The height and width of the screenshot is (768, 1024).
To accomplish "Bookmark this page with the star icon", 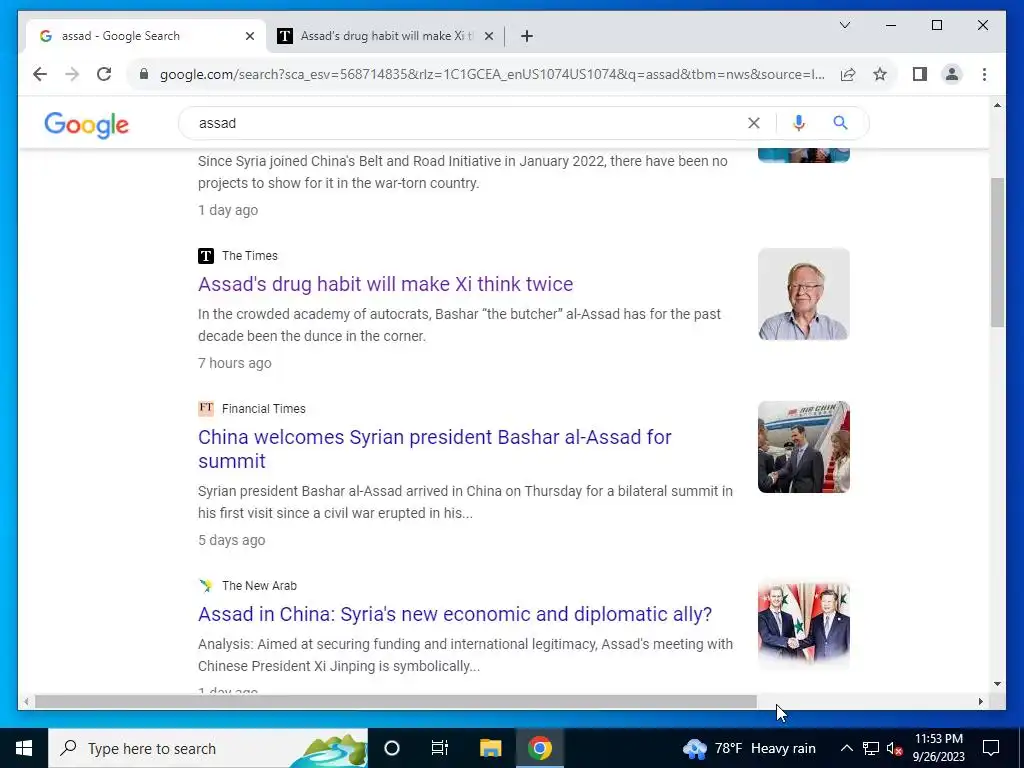I will [x=880, y=74].
